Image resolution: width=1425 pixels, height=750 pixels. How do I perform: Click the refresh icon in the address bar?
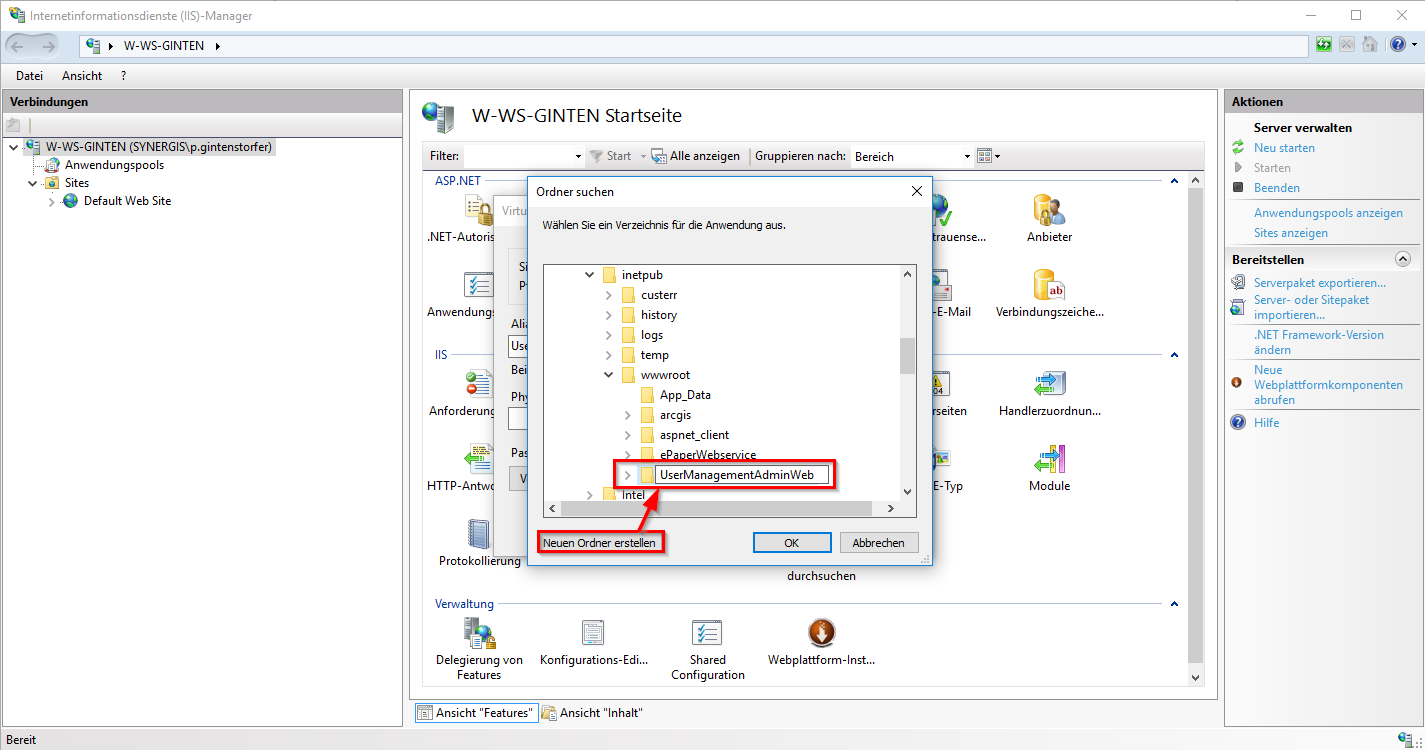(x=1322, y=45)
